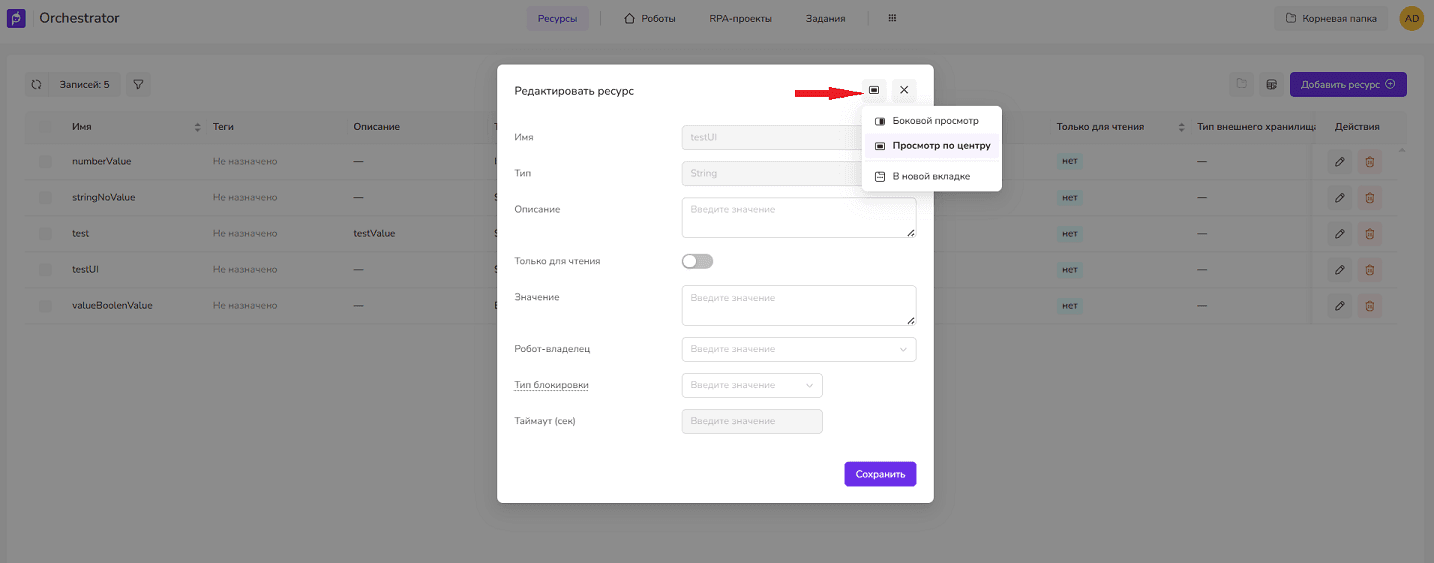Toggle the "Только для чтения" switch
This screenshot has width=1434, height=563.
697,261
